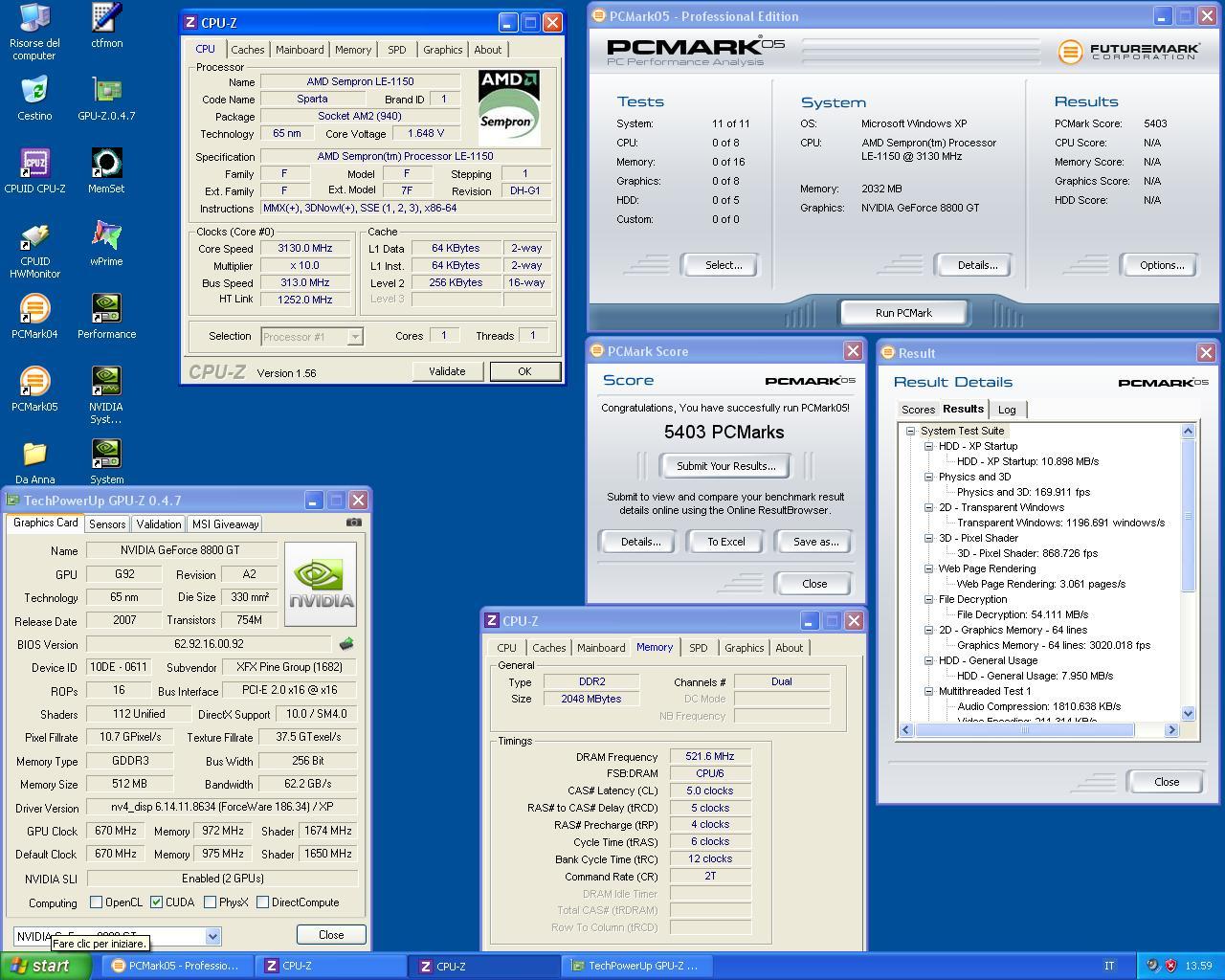Click the IT language bar indicator

(x=1110, y=966)
